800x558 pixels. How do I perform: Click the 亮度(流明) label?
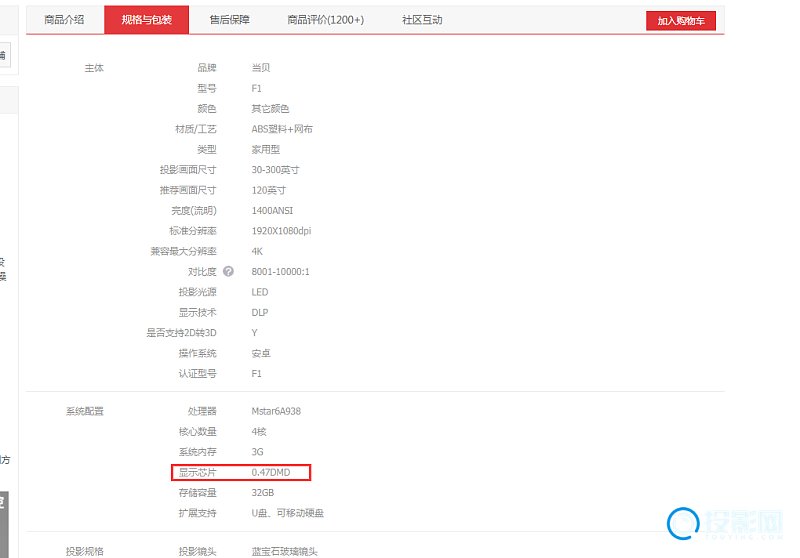194,211
